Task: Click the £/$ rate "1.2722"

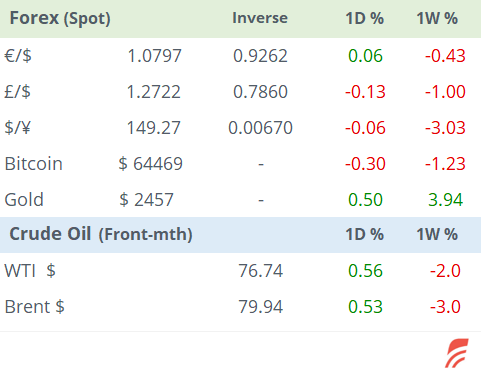Action: (x=154, y=92)
